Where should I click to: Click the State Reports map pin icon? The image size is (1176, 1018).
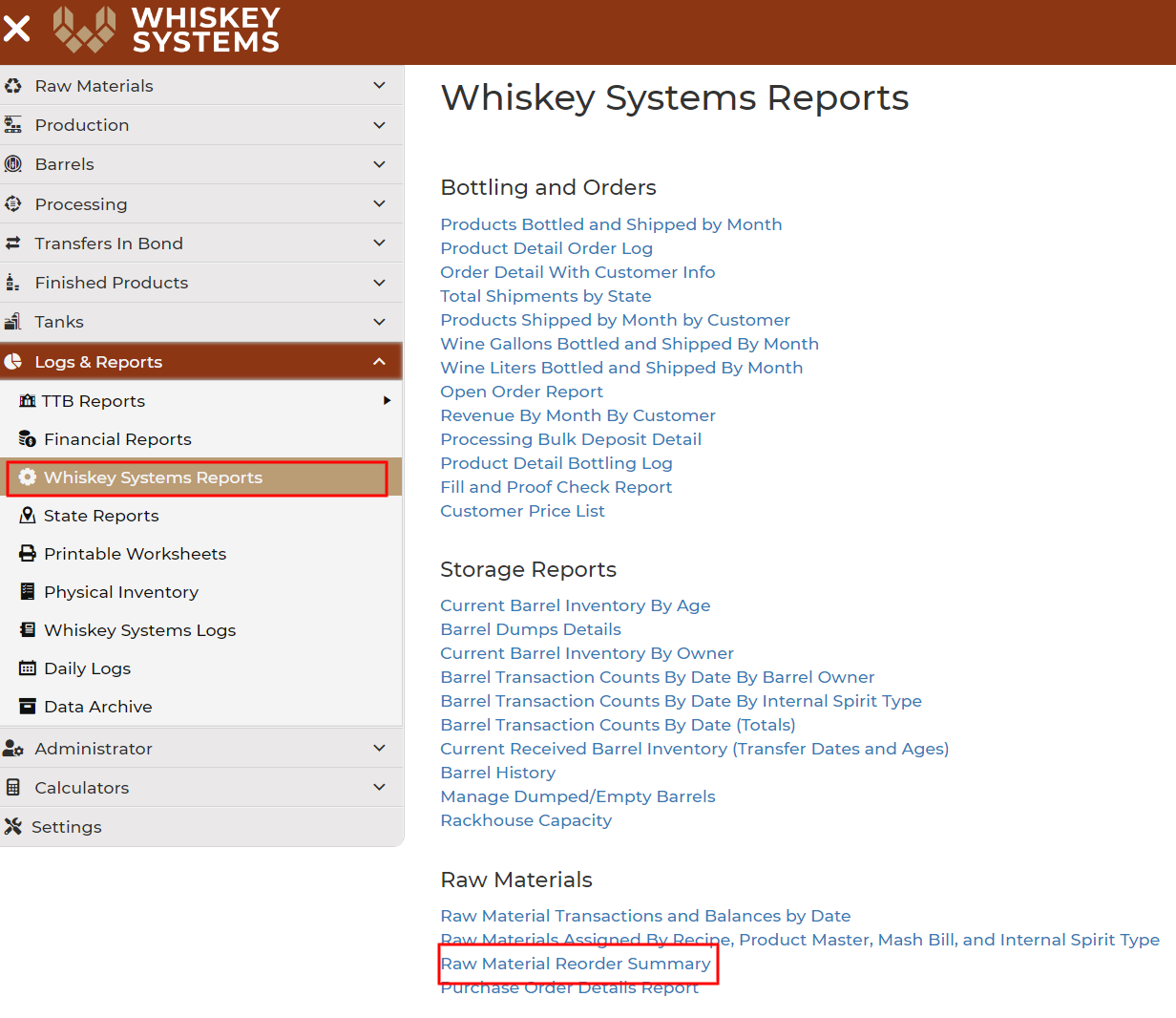click(28, 516)
